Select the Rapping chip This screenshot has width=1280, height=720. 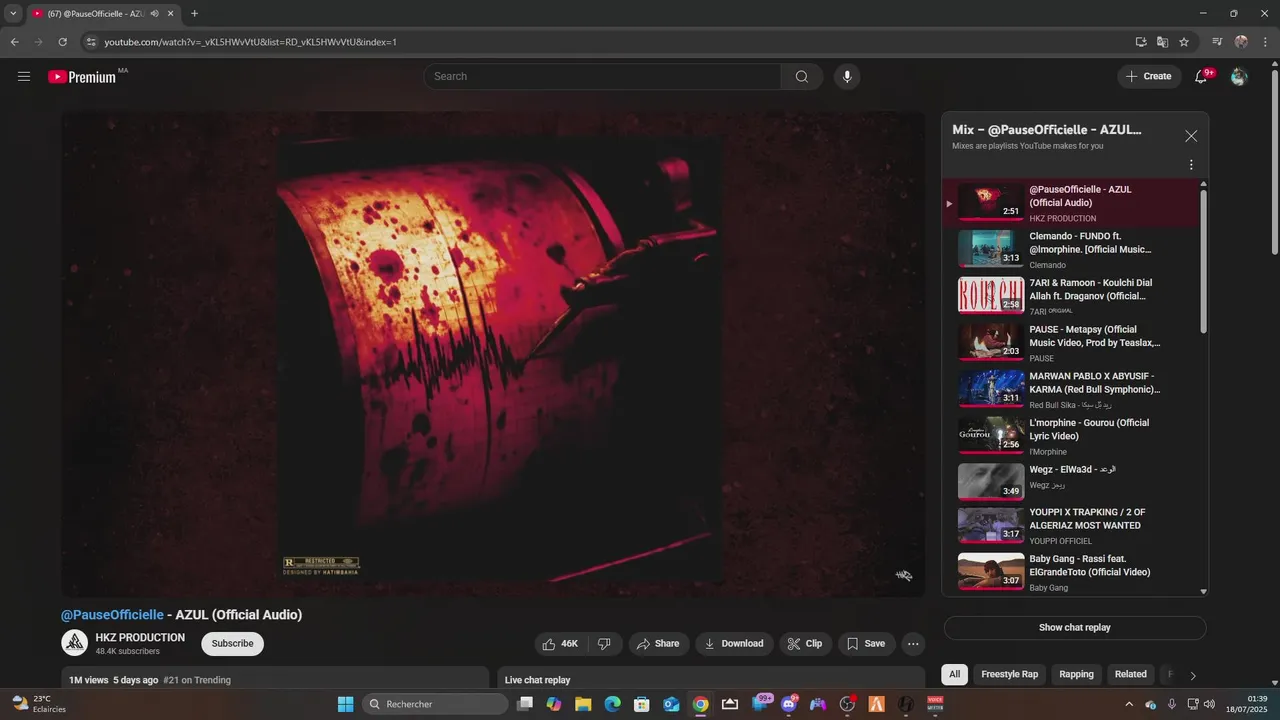click(1076, 674)
